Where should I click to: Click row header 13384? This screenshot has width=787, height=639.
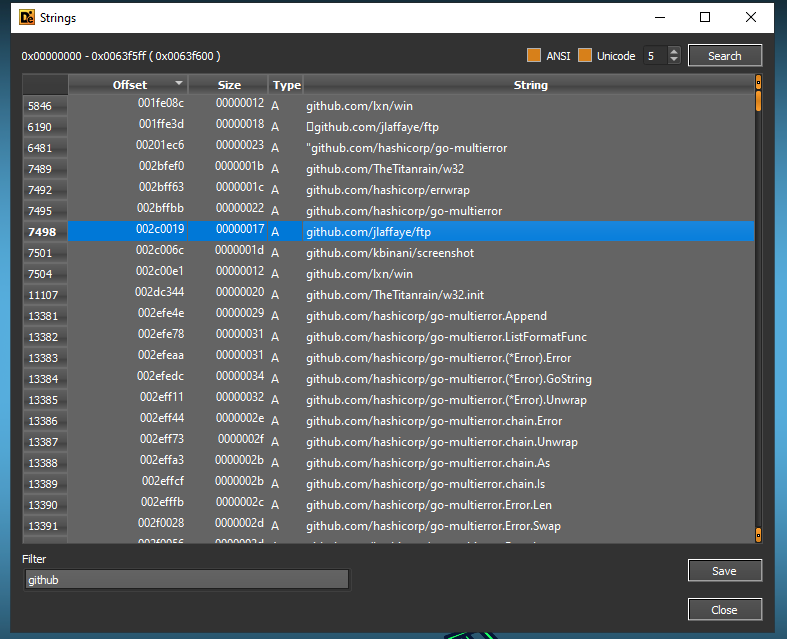45,379
